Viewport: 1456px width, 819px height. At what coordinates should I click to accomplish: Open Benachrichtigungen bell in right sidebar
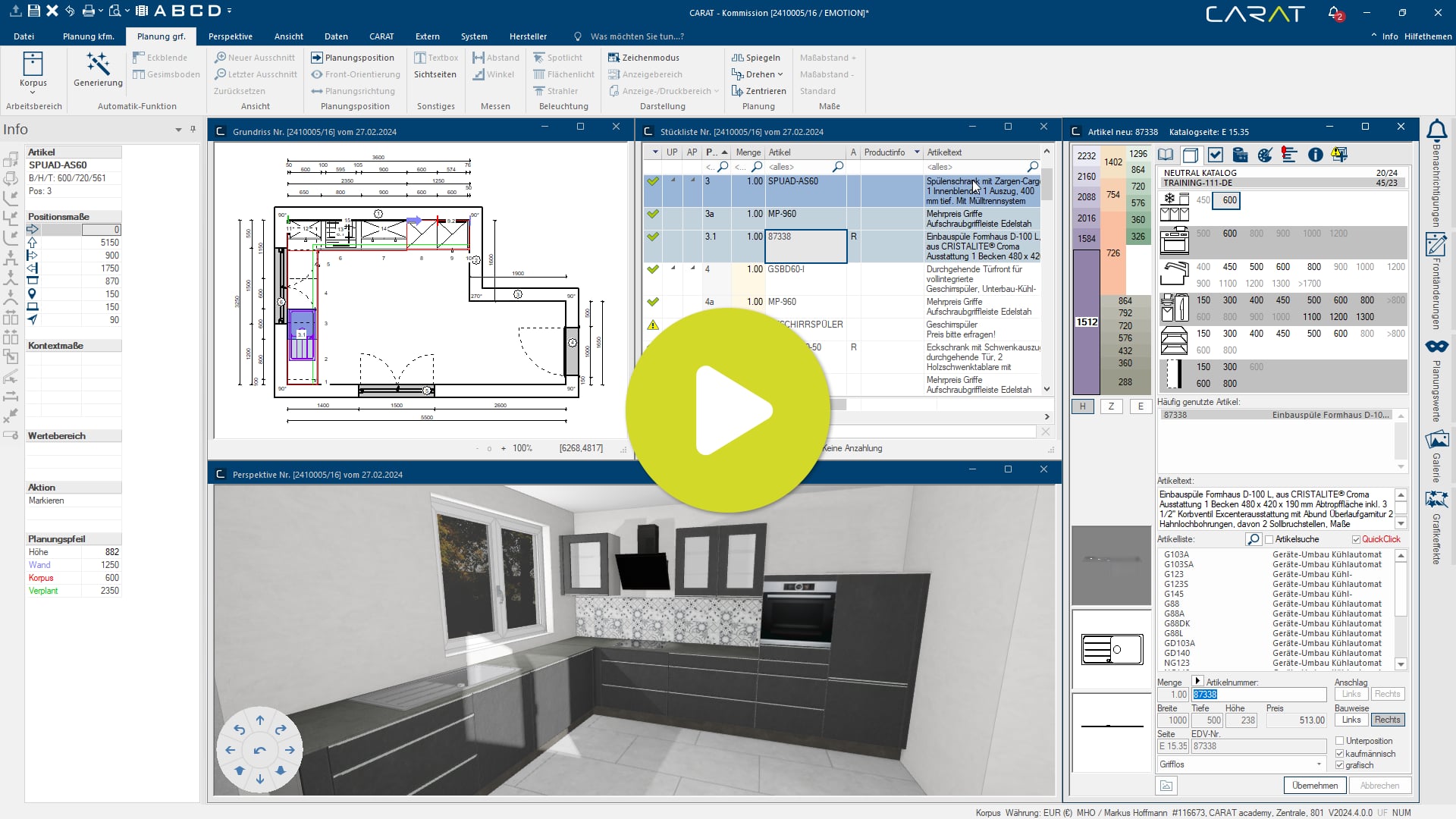coord(1436,130)
